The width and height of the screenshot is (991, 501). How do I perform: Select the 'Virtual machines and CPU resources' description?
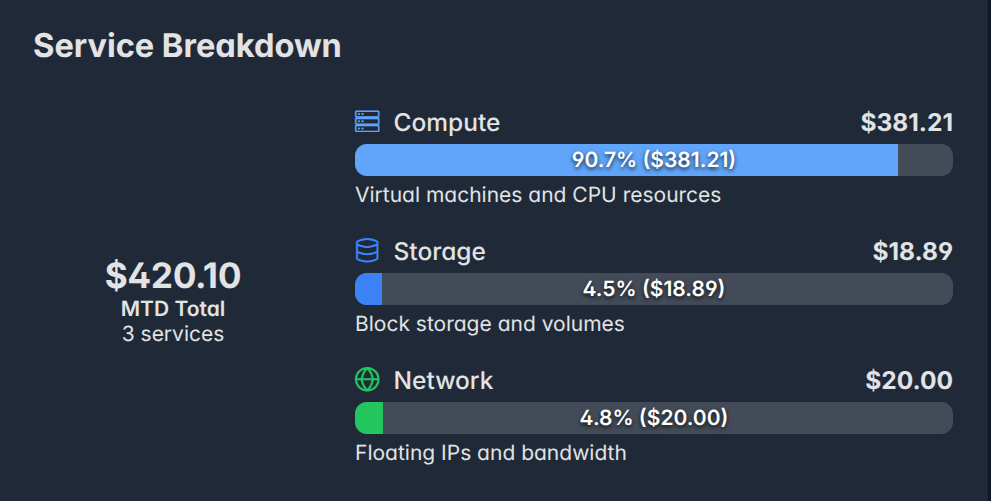point(537,195)
